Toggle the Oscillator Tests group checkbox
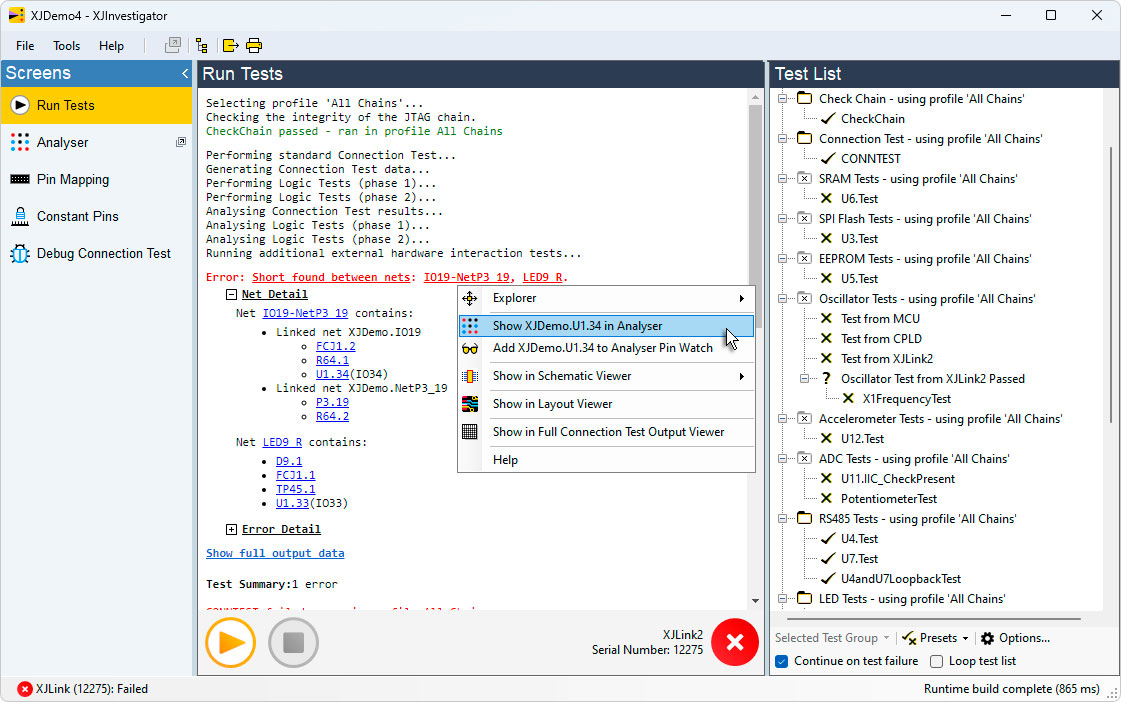Screen dimensions: 1121x702 804,299
